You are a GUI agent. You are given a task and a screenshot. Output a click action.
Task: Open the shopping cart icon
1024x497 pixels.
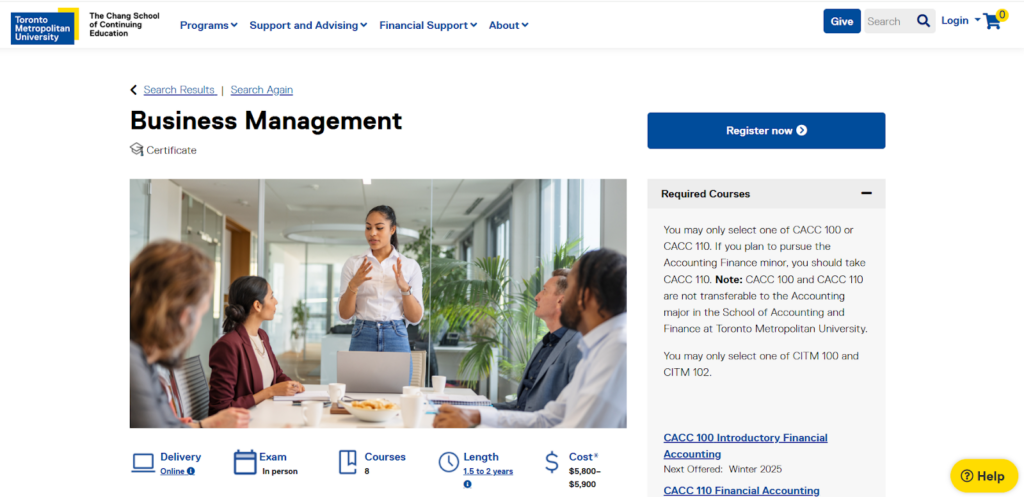pyautogui.click(x=991, y=22)
